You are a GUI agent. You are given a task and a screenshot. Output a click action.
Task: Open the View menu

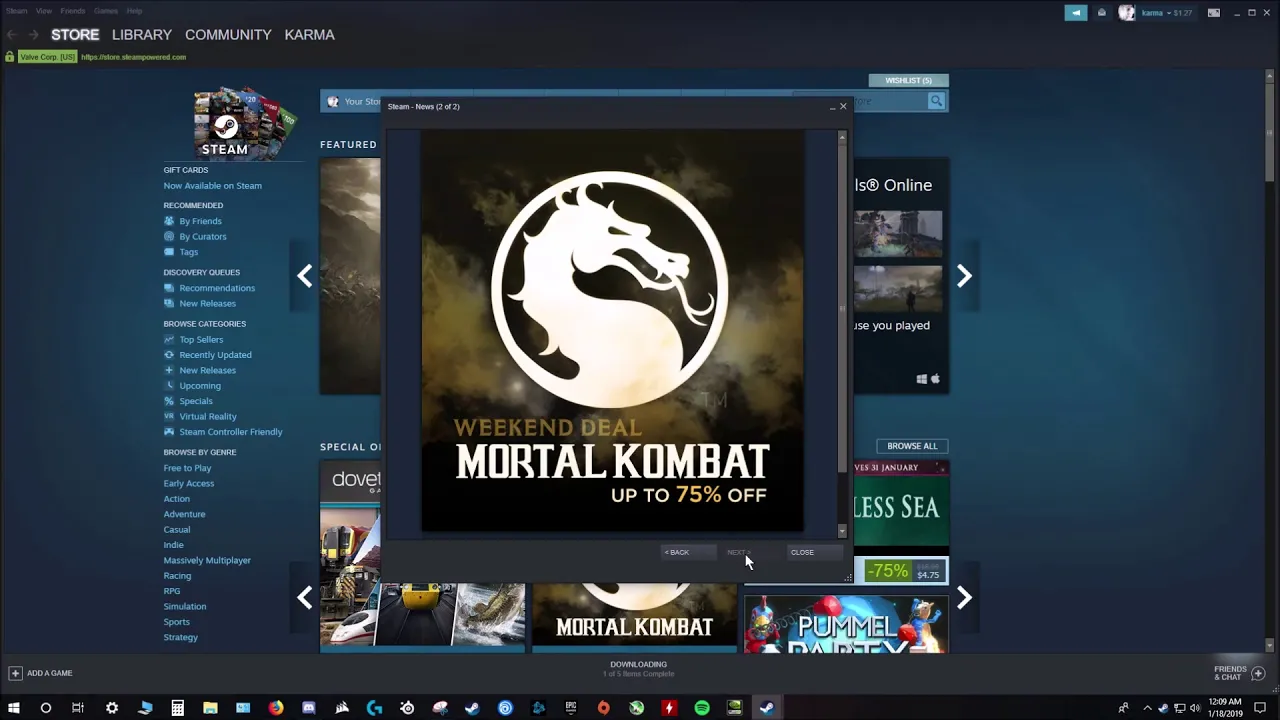coord(44,11)
